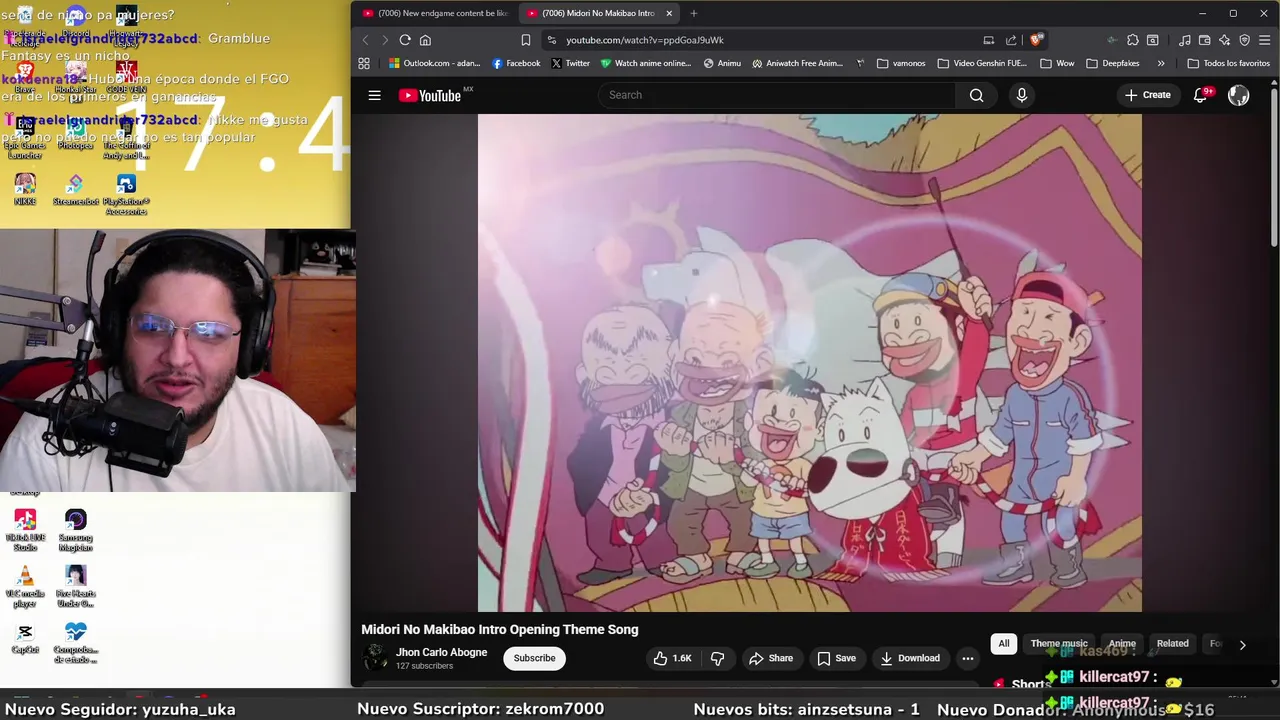1280x720 pixels.
Task: Select the Theme music filter chip
Action: coord(1059,644)
